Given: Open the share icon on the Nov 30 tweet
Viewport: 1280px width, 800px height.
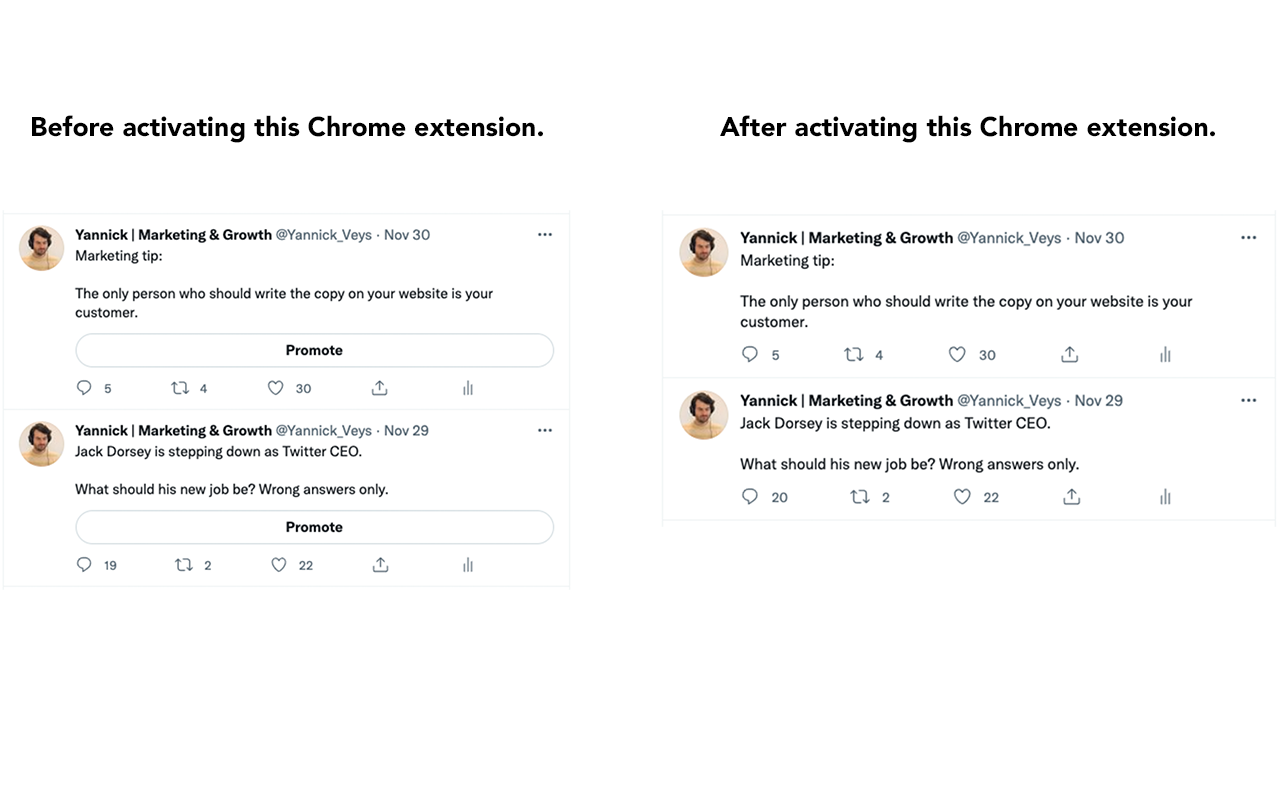Looking at the screenshot, I should 379,388.
